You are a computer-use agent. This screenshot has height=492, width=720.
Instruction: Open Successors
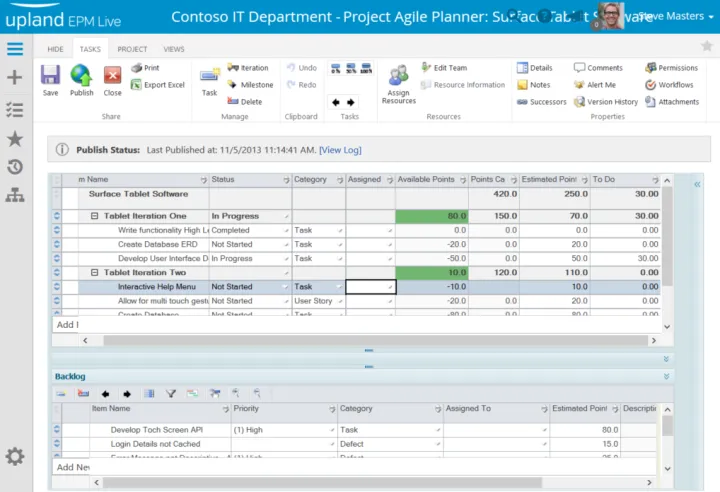[541, 102]
